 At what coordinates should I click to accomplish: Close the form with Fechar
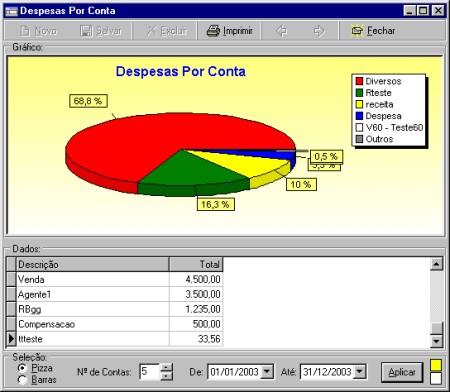pos(373,31)
